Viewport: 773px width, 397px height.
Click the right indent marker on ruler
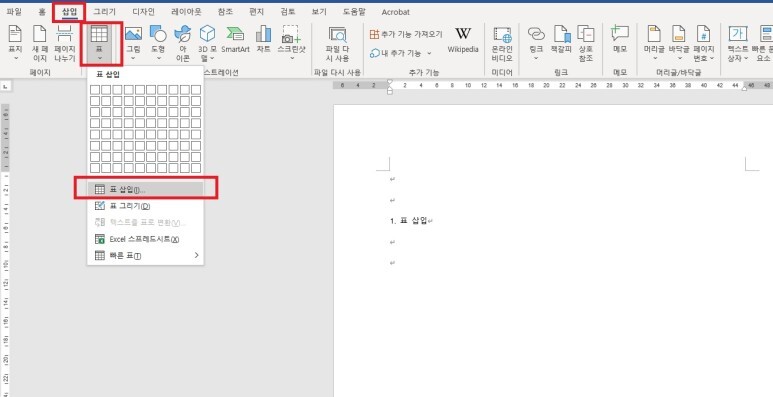click(744, 87)
